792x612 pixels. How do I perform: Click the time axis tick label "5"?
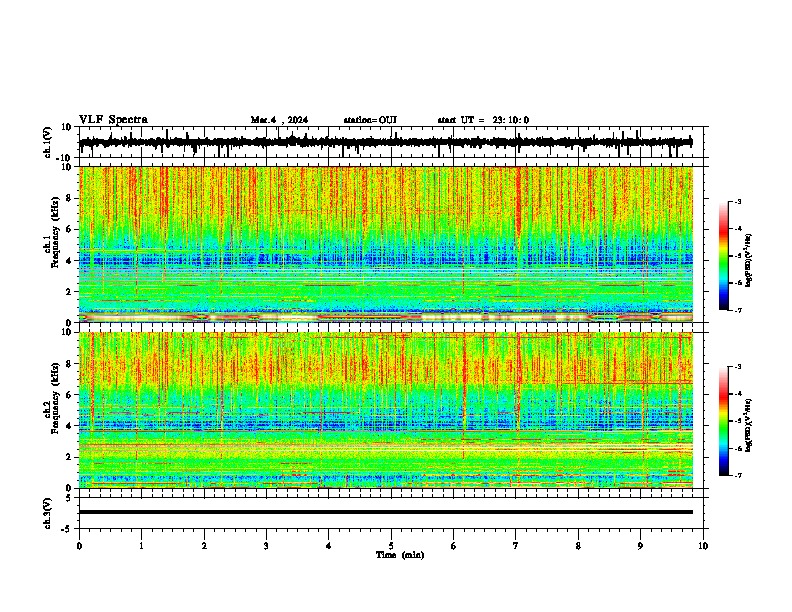point(391,546)
